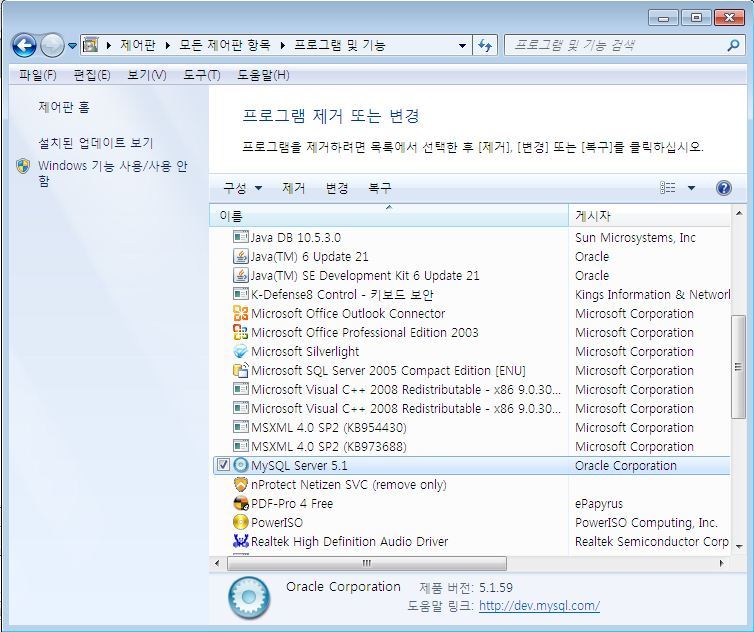Viewport: 754px width, 632px height.
Task: Open the 파일(F) menu
Action: tap(38, 75)
